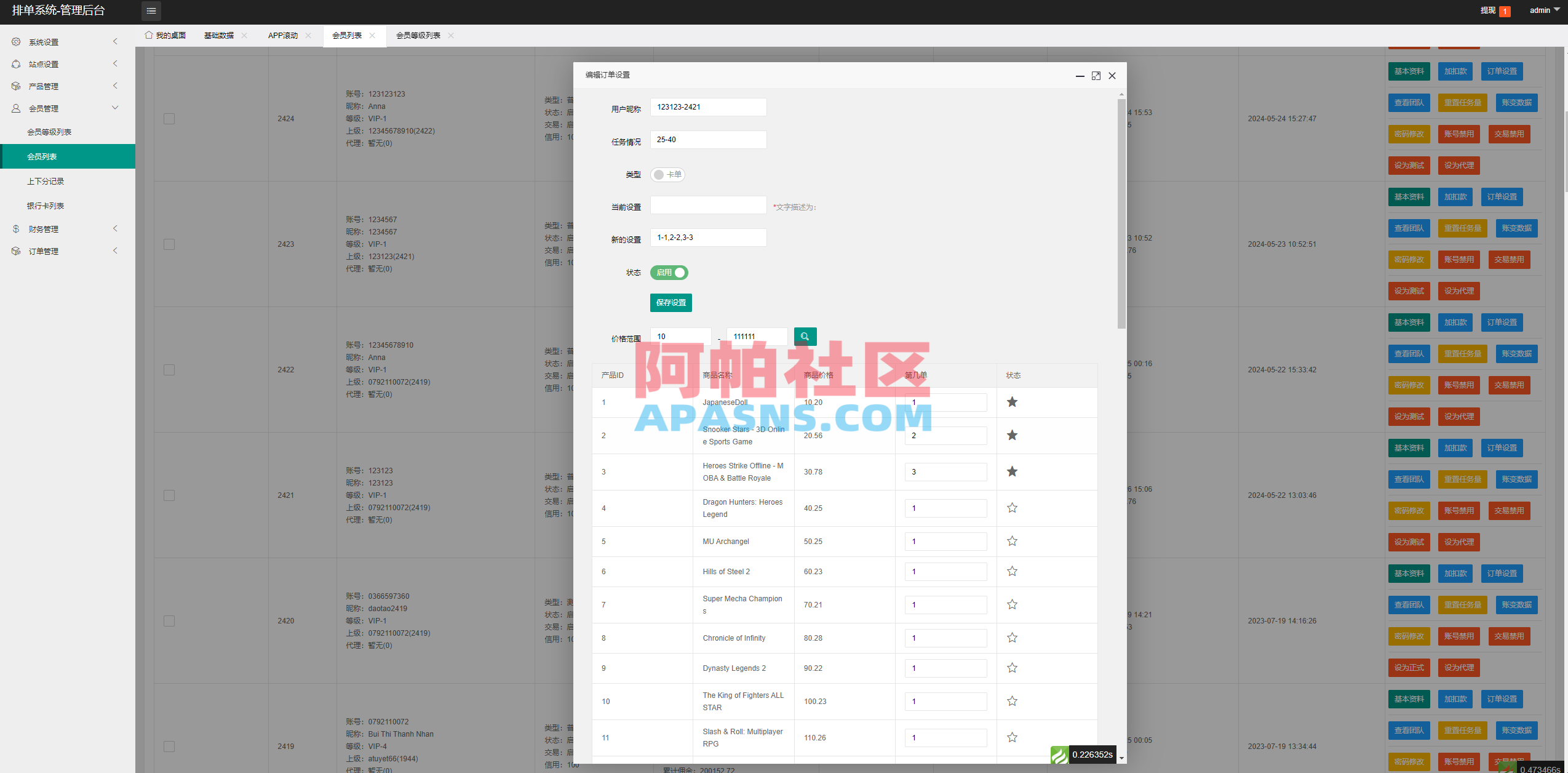
Task: Click the 系统设置 gear icon in sidebar
Action: click(x=16, y=41)
